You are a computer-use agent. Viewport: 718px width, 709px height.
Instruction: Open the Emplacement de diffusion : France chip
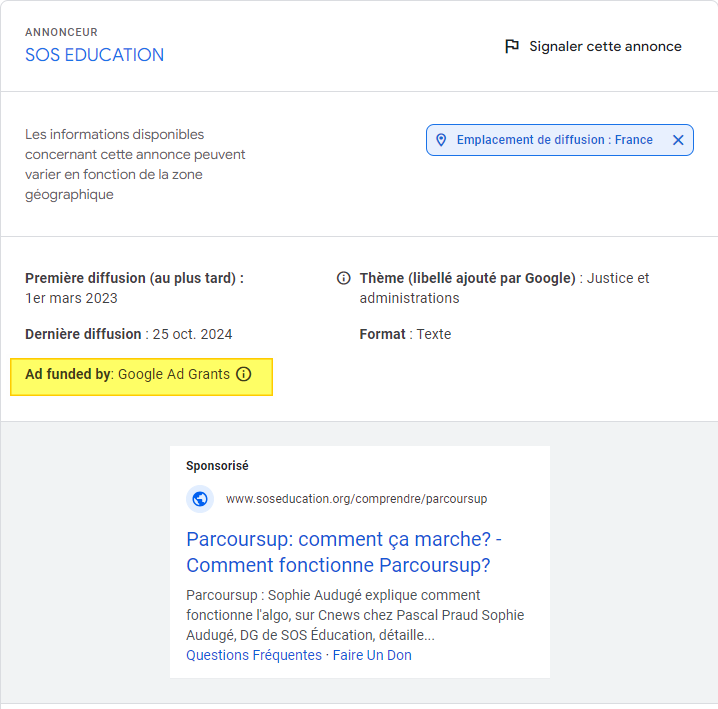[560, 140]
